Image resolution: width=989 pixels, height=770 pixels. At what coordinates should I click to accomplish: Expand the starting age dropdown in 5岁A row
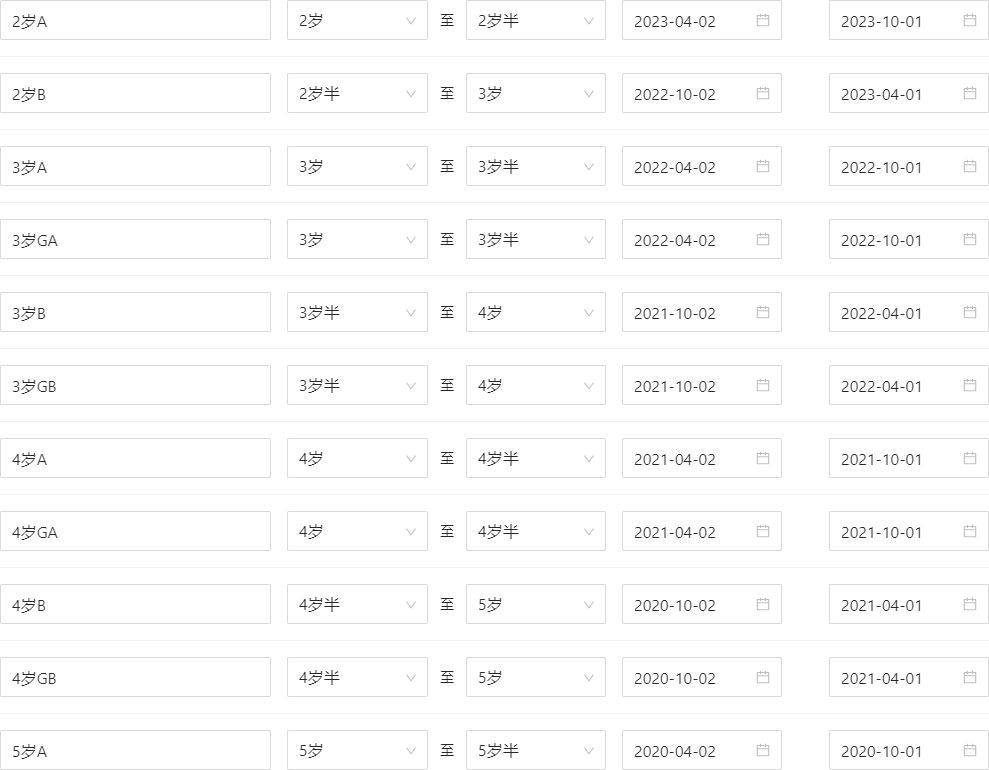tap(357, 750)
